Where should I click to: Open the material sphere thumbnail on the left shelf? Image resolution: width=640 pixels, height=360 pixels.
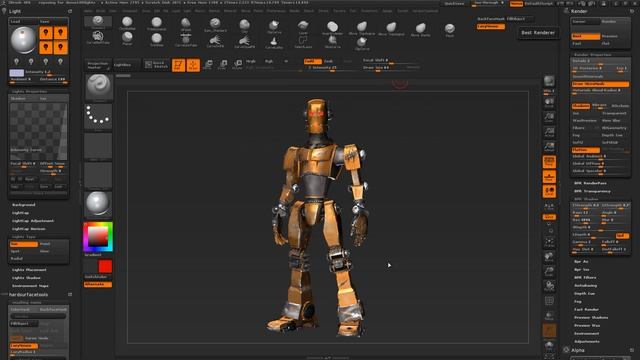(x=98, y=204)
